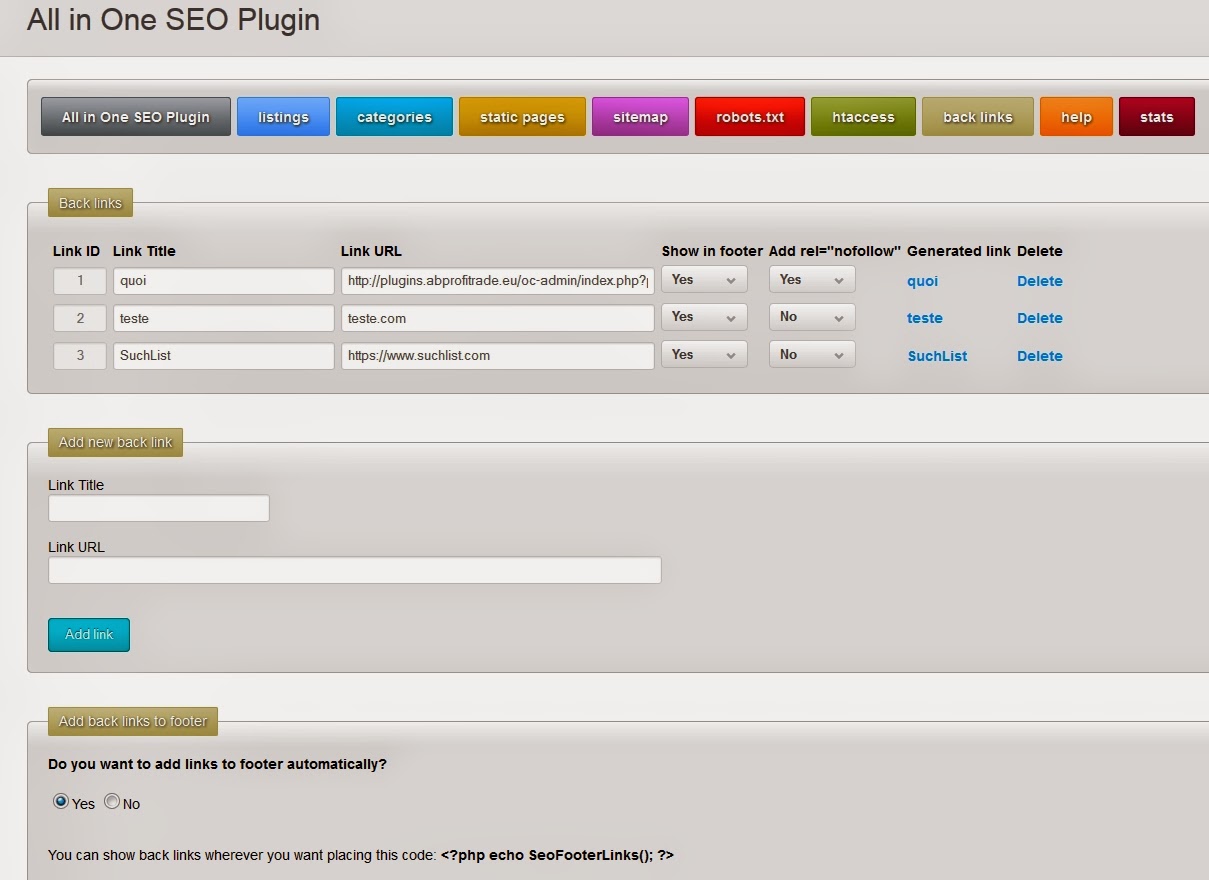Viewport: 1209px width, 880px height.
Task: Switch to the listings tab
Action: tap(283, 117)
